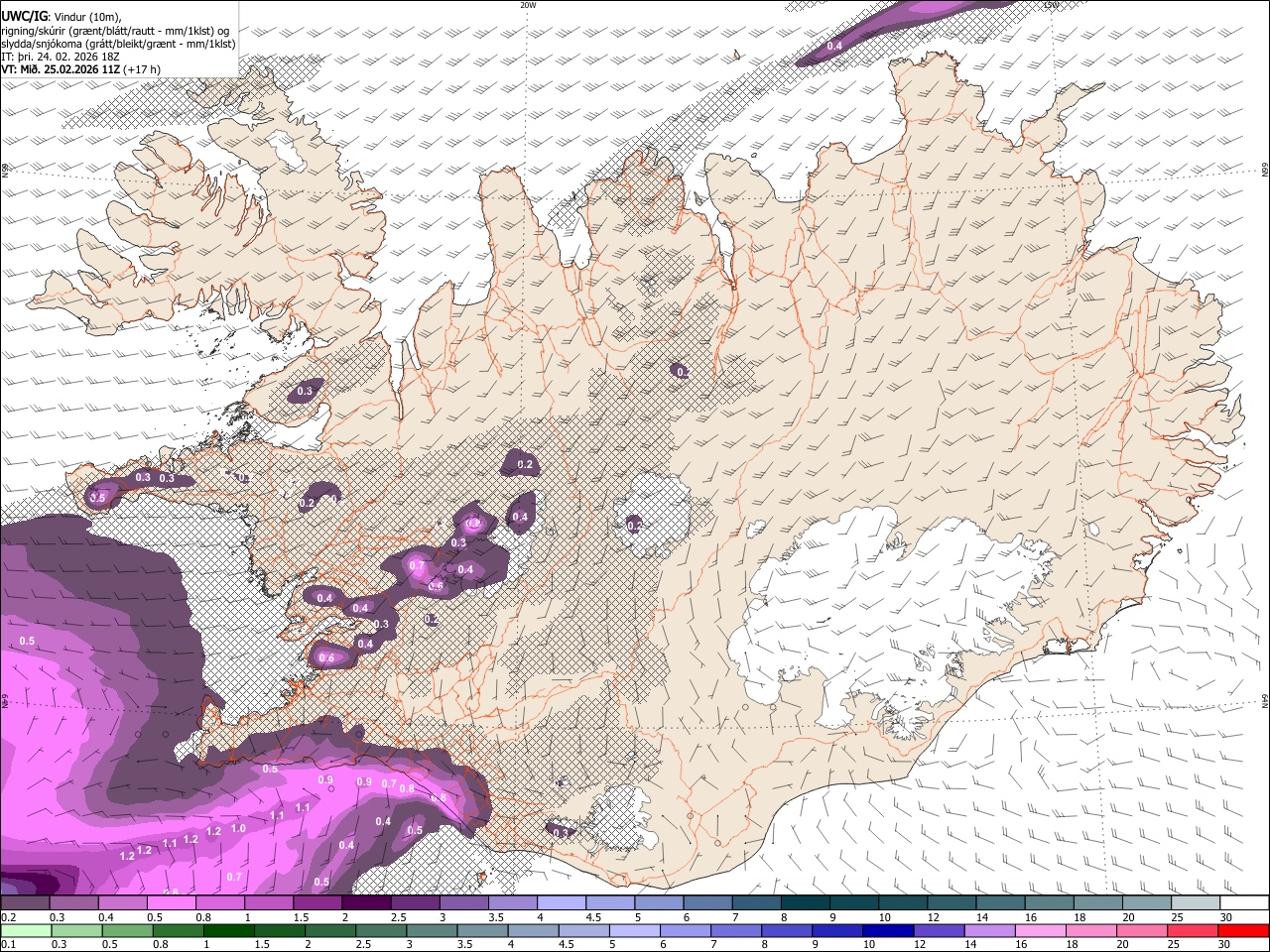Click the 1.0 precipitation label off the southwest coast
The height and width of the screenshot is (952, 1270).
pyautogui.click(x=238, y=828)
